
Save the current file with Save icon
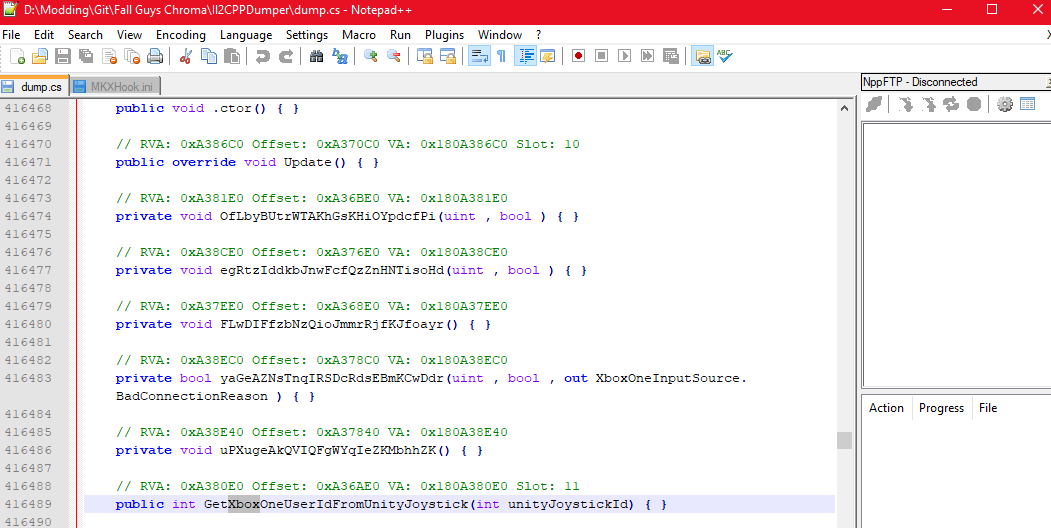pyautogui.click(x=63, y=57)
